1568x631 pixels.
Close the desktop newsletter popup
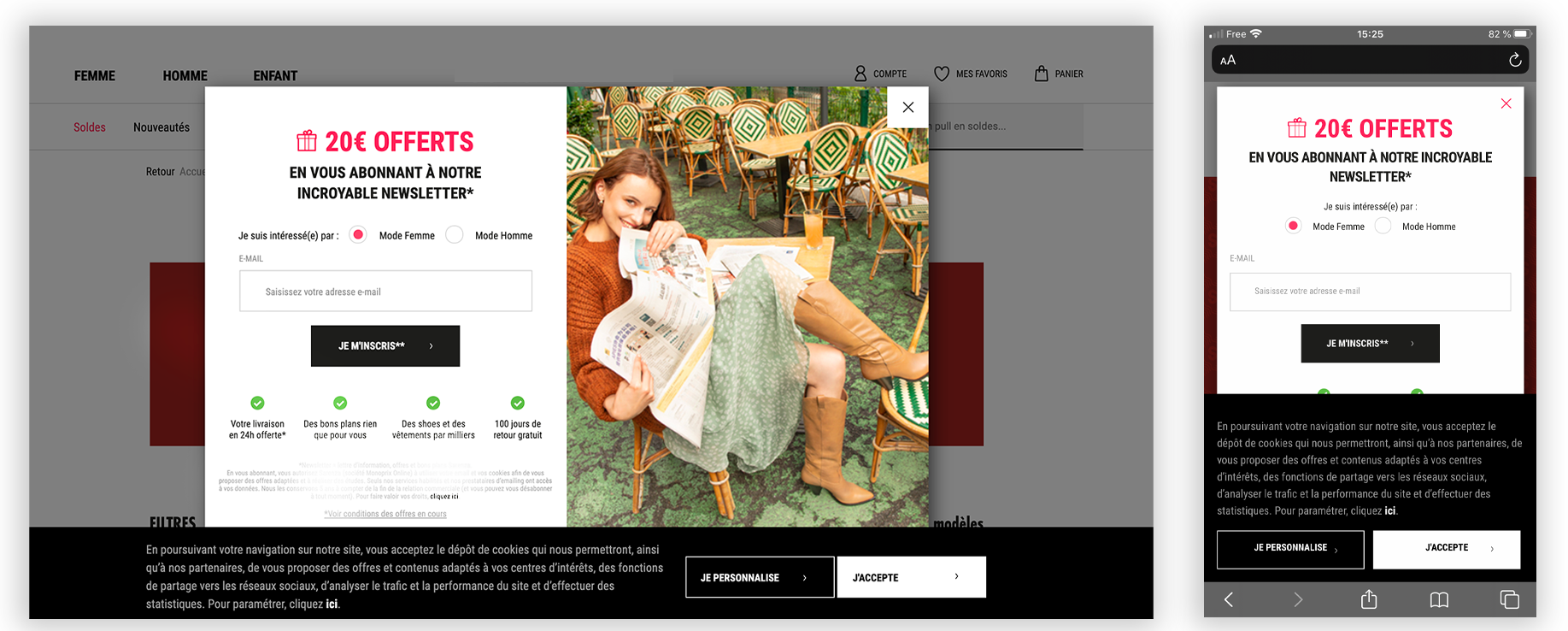point(907,107)
